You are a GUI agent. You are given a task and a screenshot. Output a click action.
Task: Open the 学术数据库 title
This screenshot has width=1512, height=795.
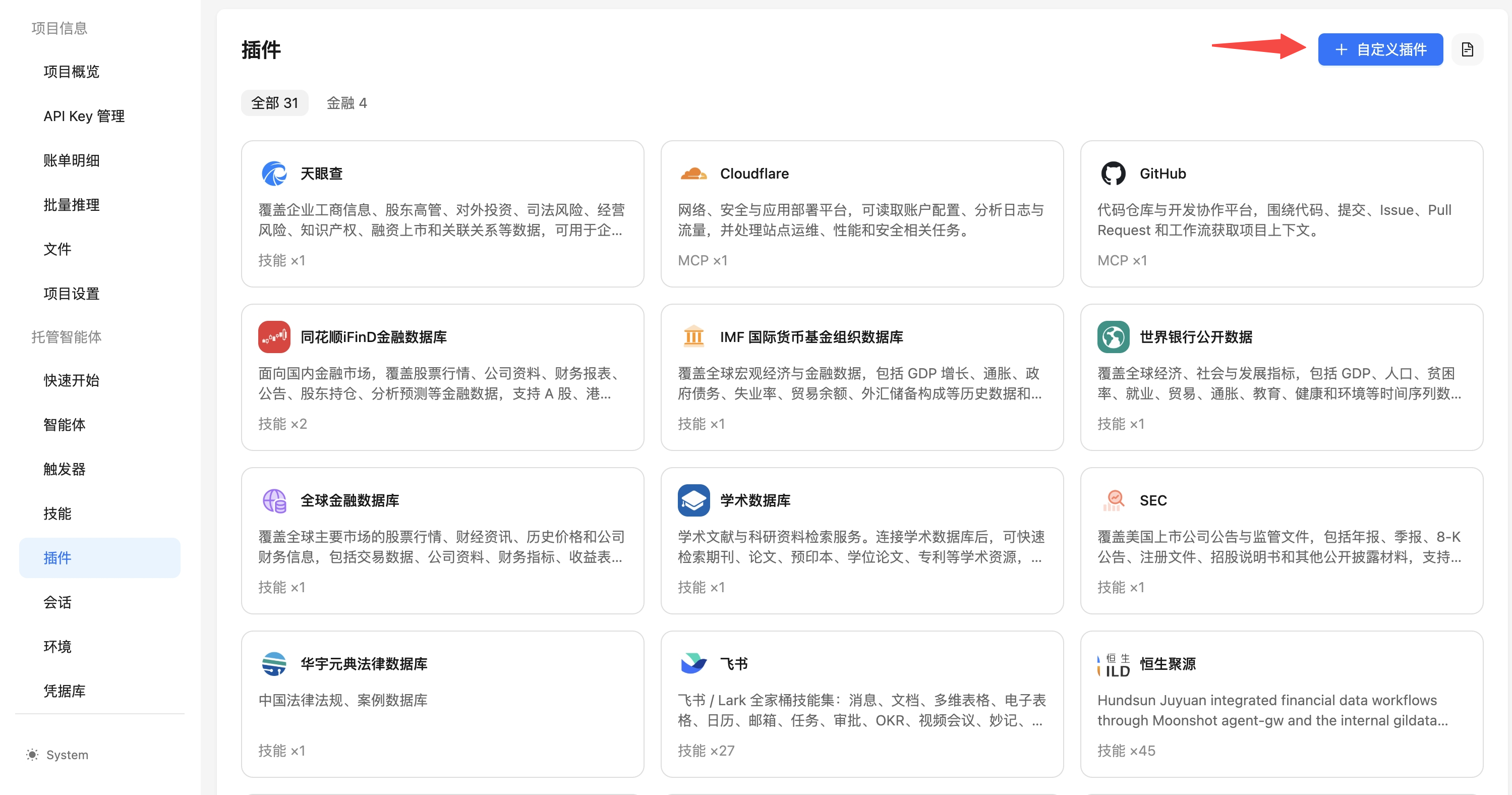[755, 501]
